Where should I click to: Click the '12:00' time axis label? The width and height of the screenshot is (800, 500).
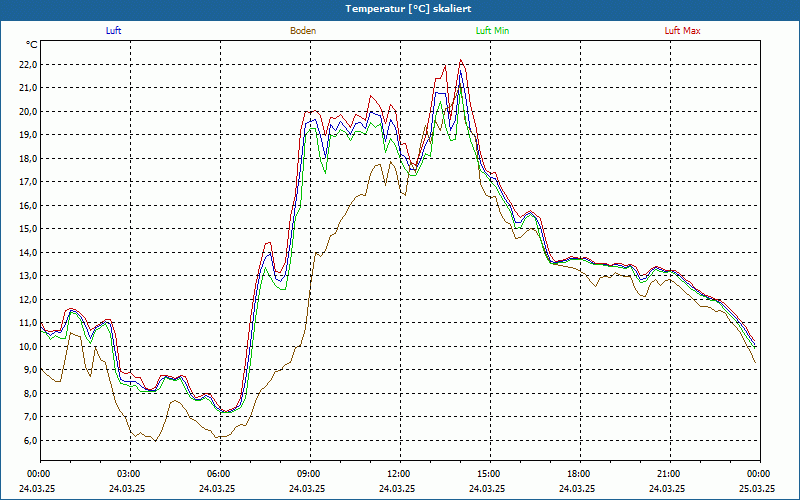[398, 474]
